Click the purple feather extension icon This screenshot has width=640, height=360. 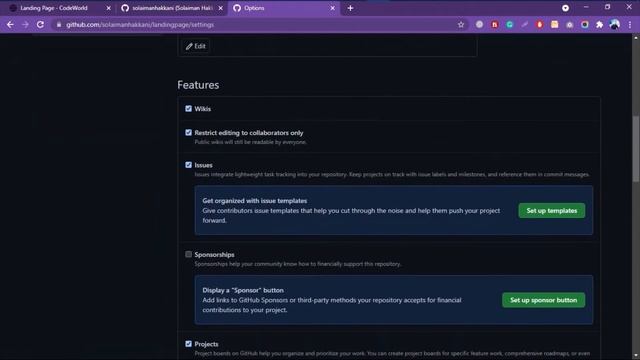point(524,24)
